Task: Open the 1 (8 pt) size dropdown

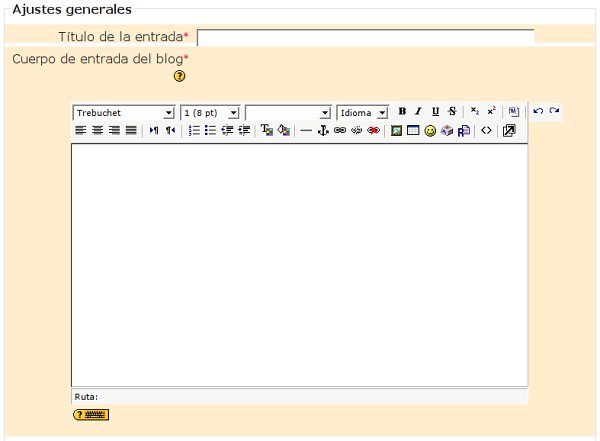Action: [210, 113]
